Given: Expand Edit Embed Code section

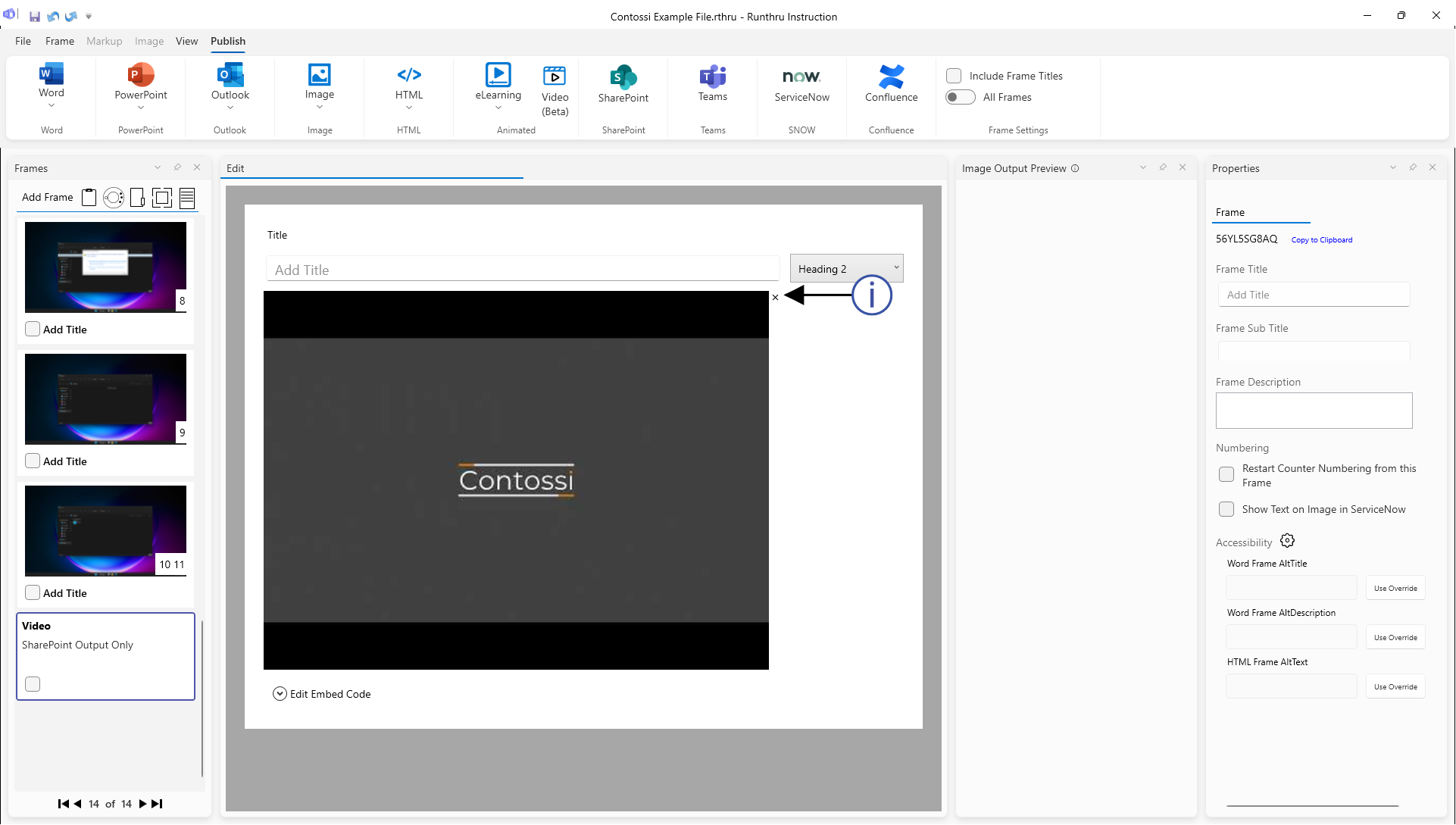Looking at the screenshot, I should point(280,694).
